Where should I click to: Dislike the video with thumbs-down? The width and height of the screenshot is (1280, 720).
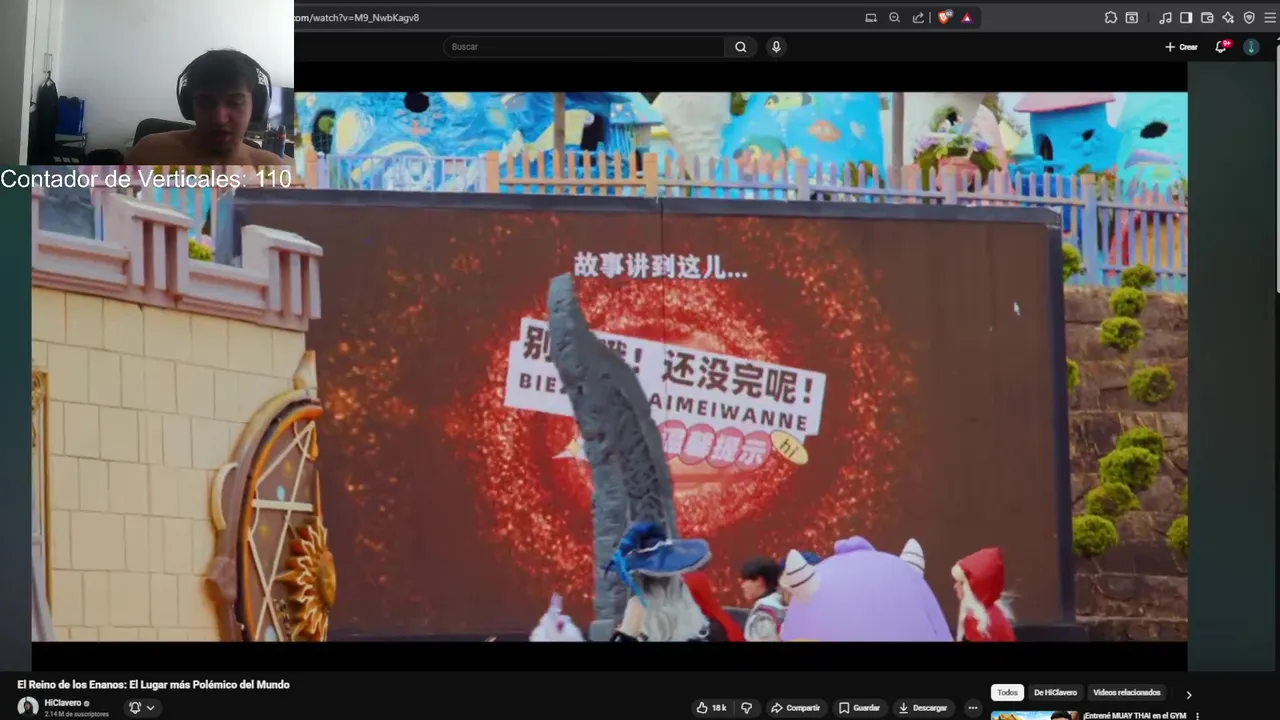747,708
